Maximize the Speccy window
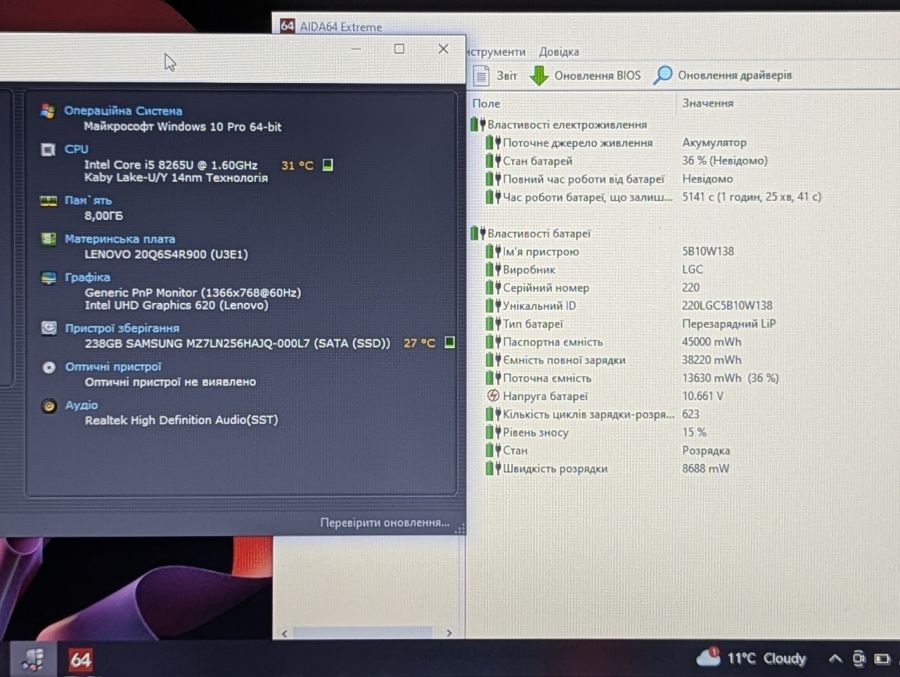The image size is (900, 677). point(399,49)
